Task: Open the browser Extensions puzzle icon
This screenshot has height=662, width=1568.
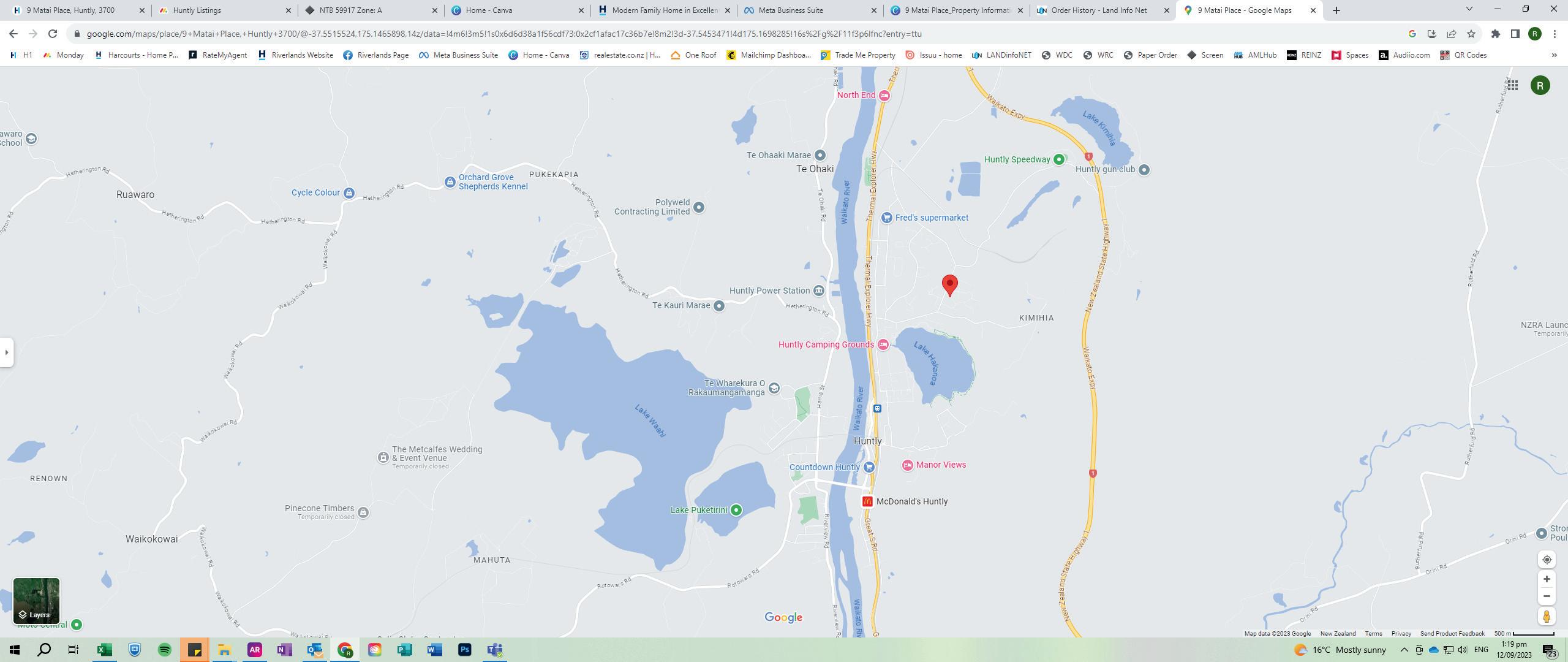Action: 1495,34
